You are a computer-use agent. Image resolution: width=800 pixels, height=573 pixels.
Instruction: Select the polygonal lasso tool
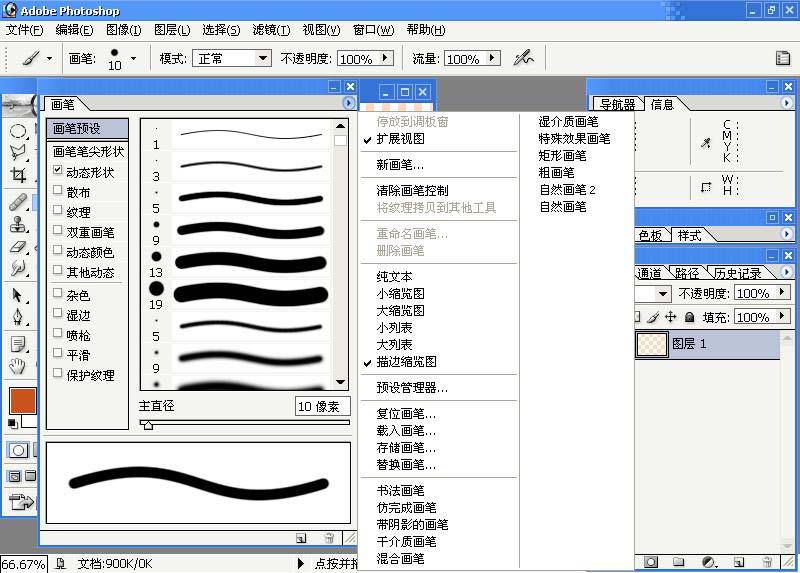(18, 152)
